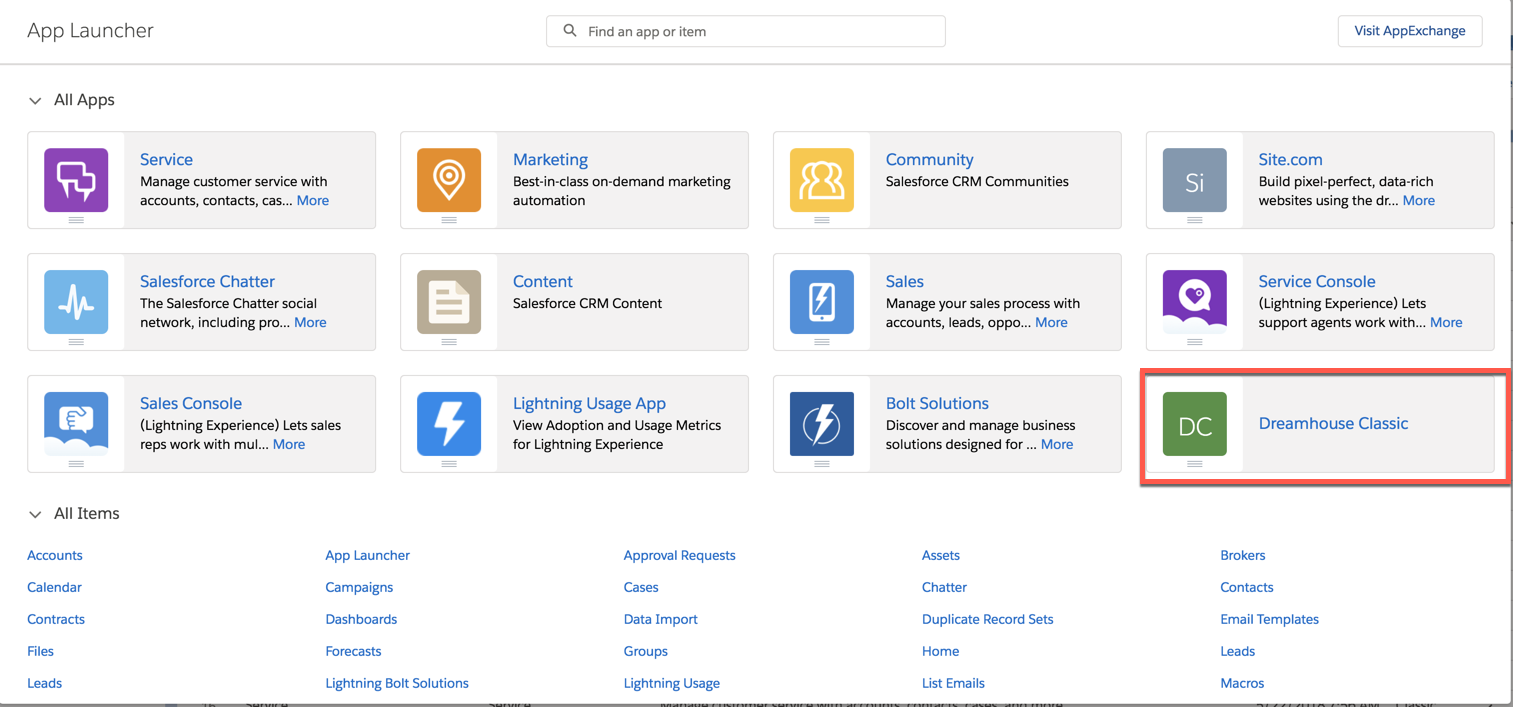Open Brokers item link
The image size is (1513, 707).
tap(1242, 555)
